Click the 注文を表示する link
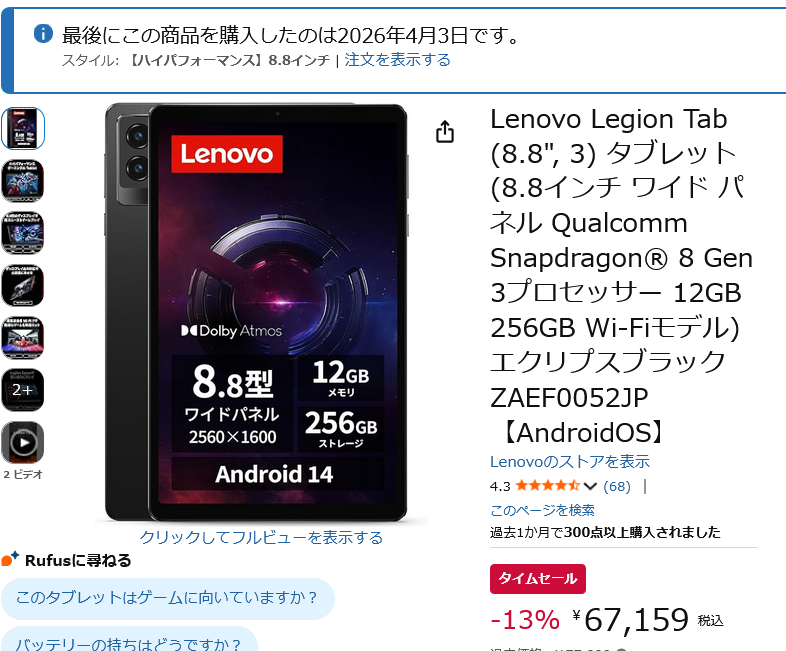Viewport: 786px width, 651px height. (397, 60)
